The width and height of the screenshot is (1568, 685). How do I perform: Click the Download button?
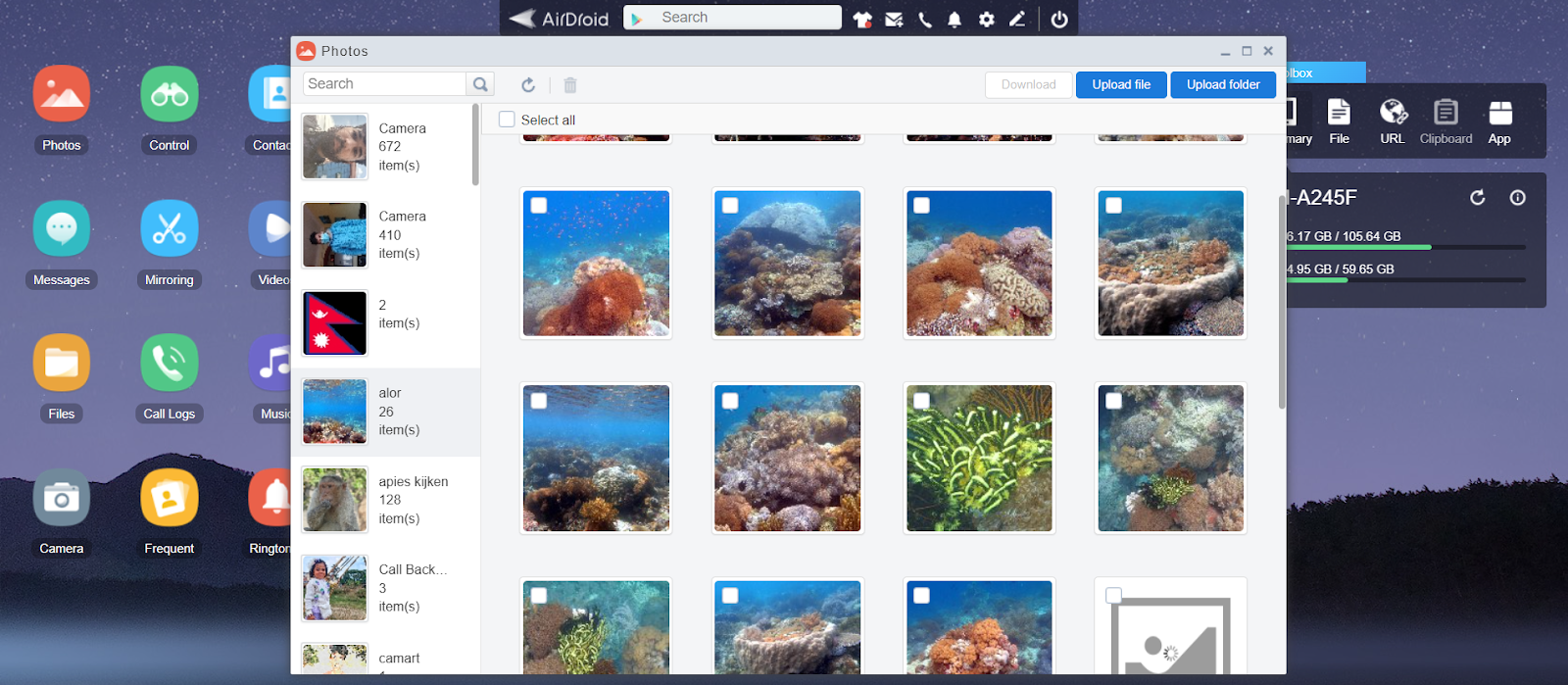1029,85
